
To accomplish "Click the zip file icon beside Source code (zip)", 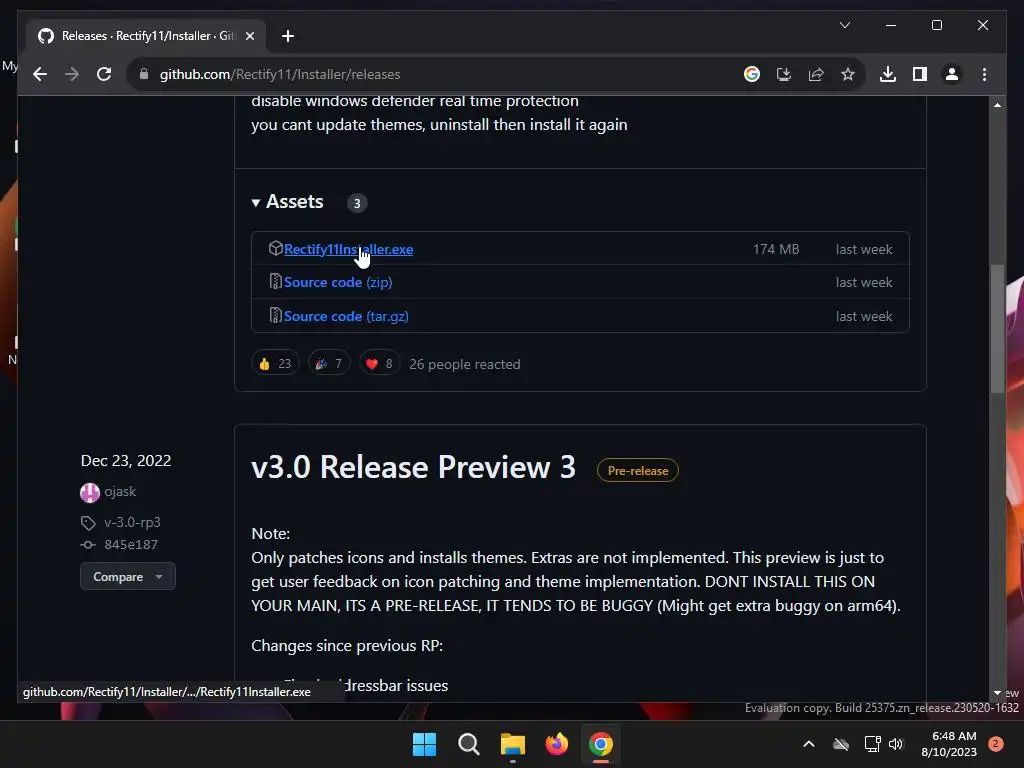I will (276, 281).
